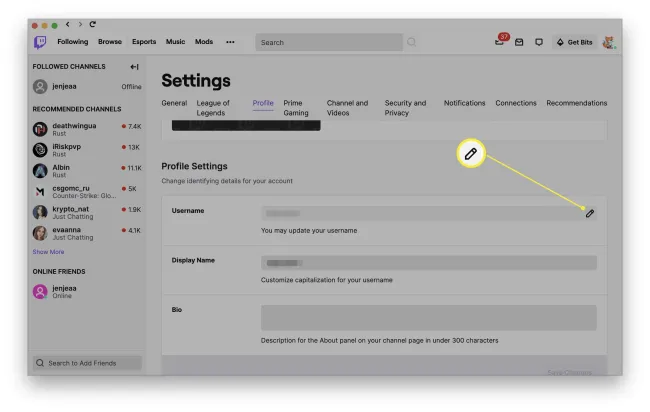Open iRiskpvp channel avatar
This screenshot has height=412, width=650.
[40, 150]
